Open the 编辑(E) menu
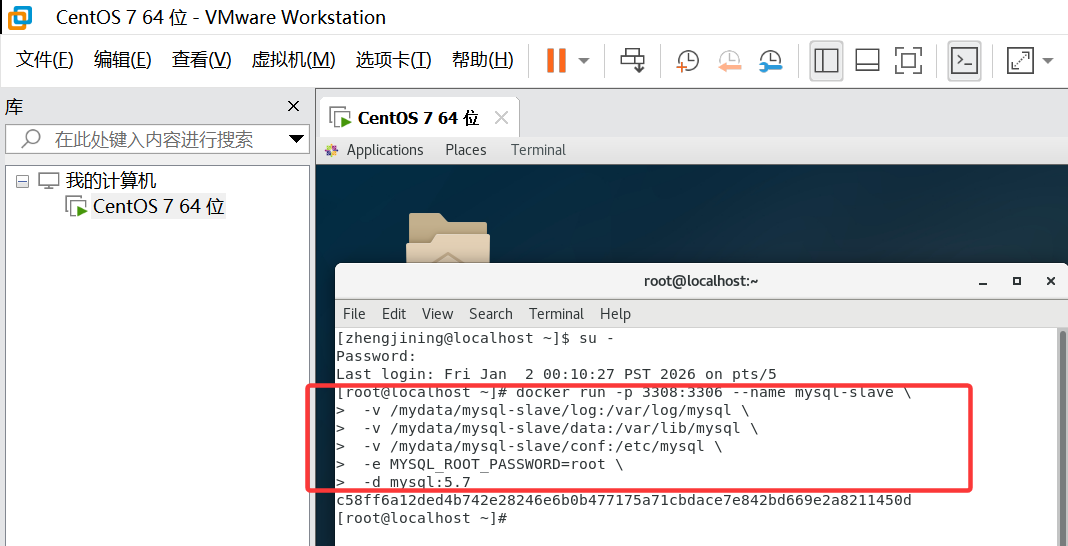 pos(123,60)
